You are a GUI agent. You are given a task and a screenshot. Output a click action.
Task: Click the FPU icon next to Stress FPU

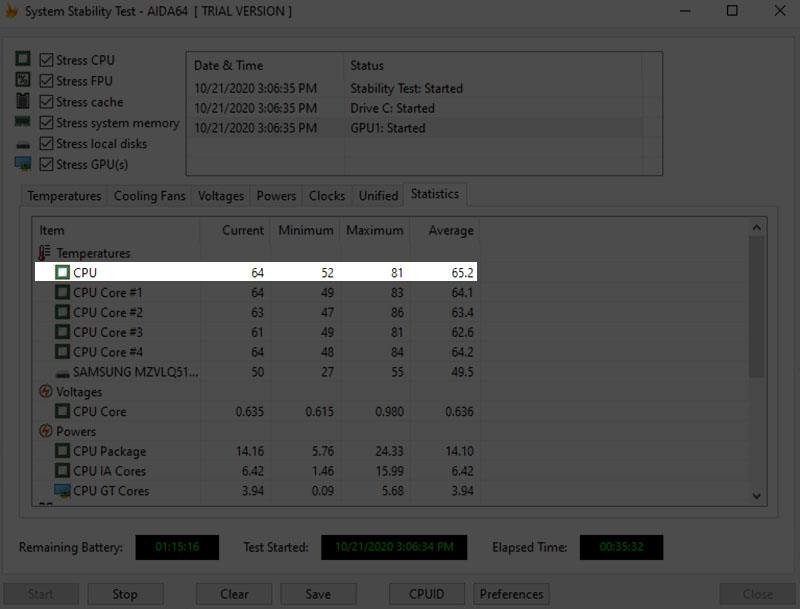24,81
